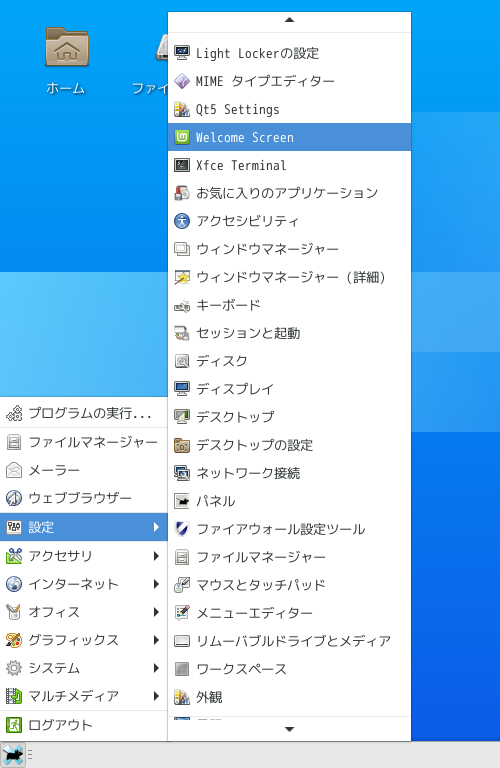This screenshot has width=500, height=768.
Task: Open the マルチメディア category label
Action: coord(73,696)
